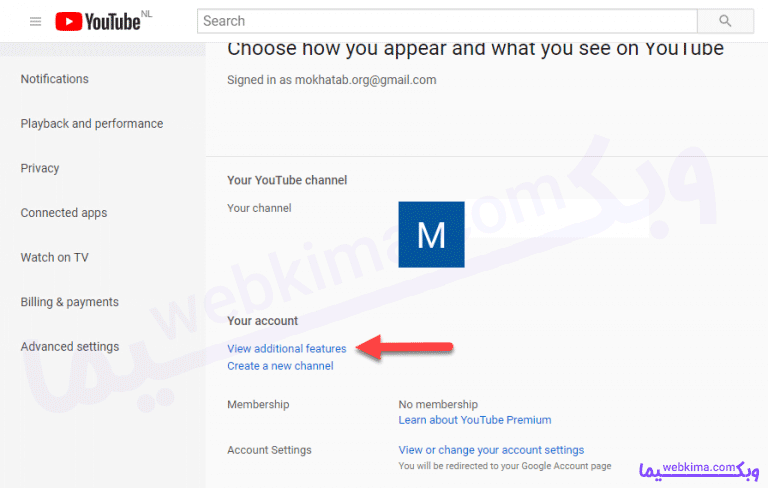768x488 pixels.
Task: Open Notifications settings
Action: [x=54, y=79]
